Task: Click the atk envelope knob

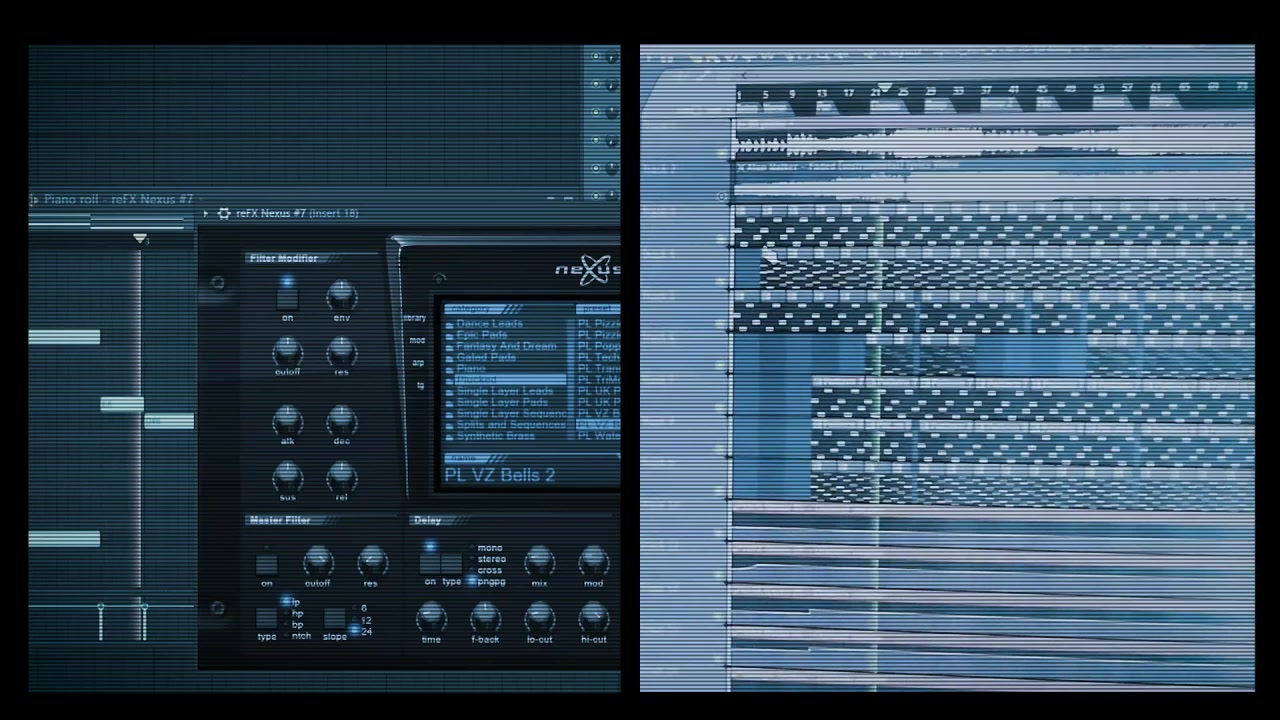Action: pos(287,421)
